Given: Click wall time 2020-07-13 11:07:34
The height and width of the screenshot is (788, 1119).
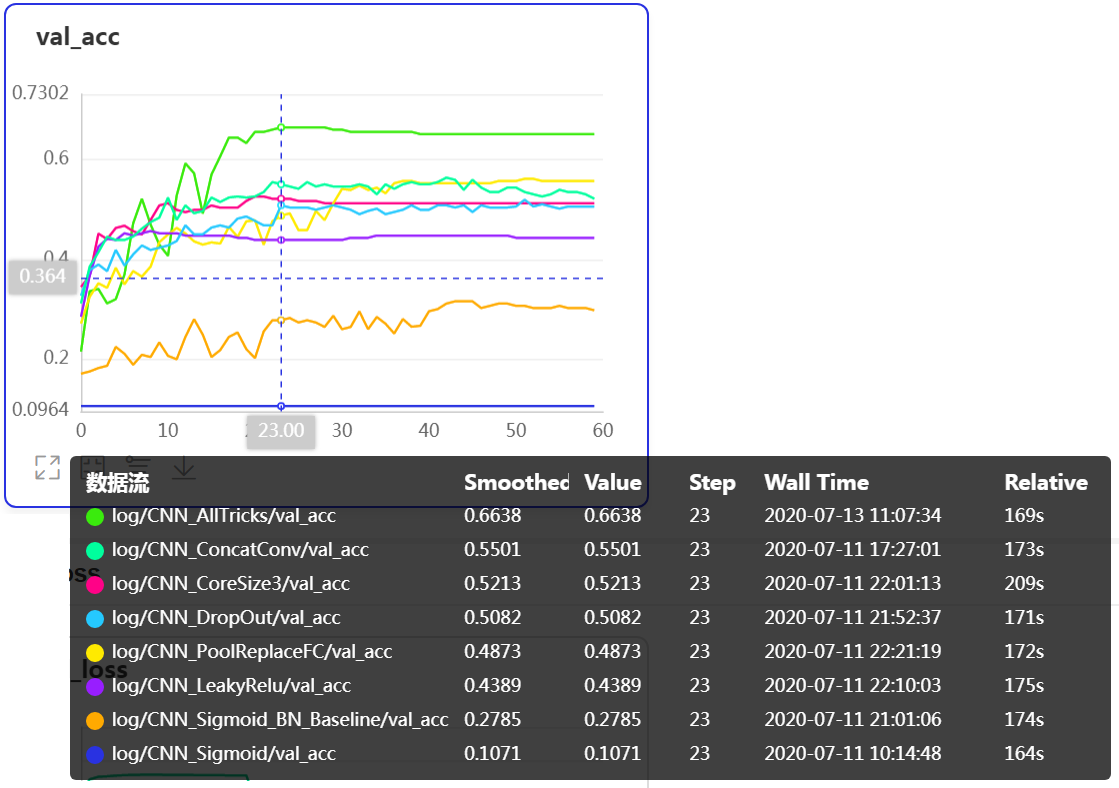Looking at the screenshot, I should click(853, 515).
